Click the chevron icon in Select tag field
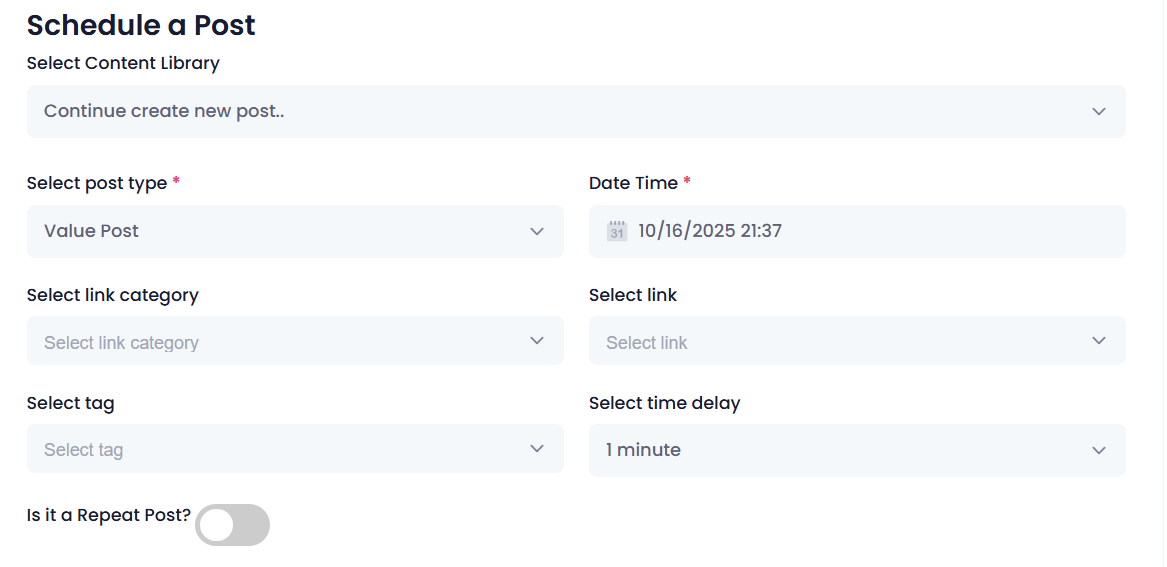Image resolution: width=1167 pixels, height=567 pixels. (x=537, y=449)
